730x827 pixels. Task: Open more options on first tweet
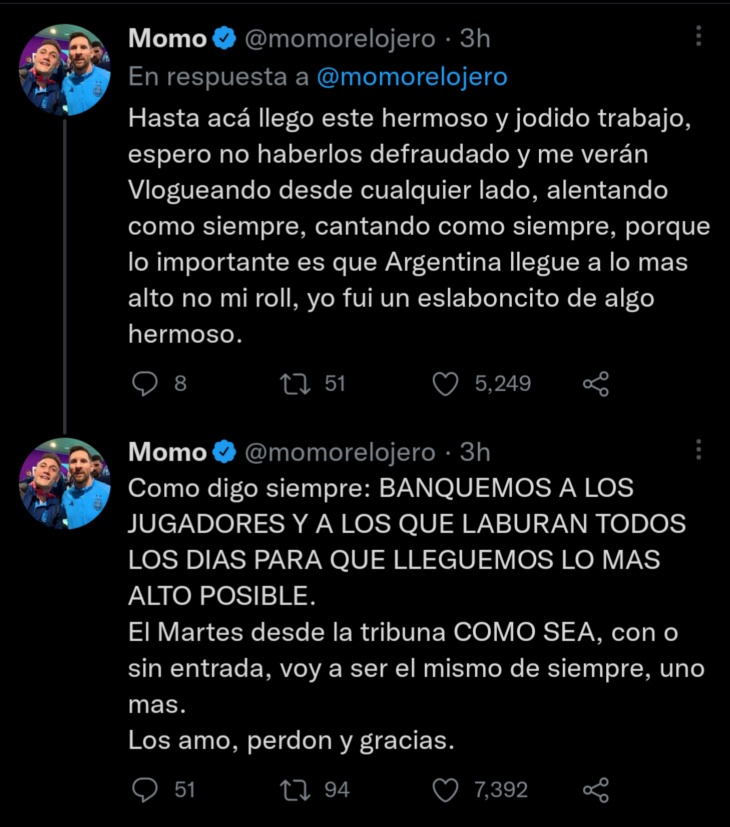698,36
